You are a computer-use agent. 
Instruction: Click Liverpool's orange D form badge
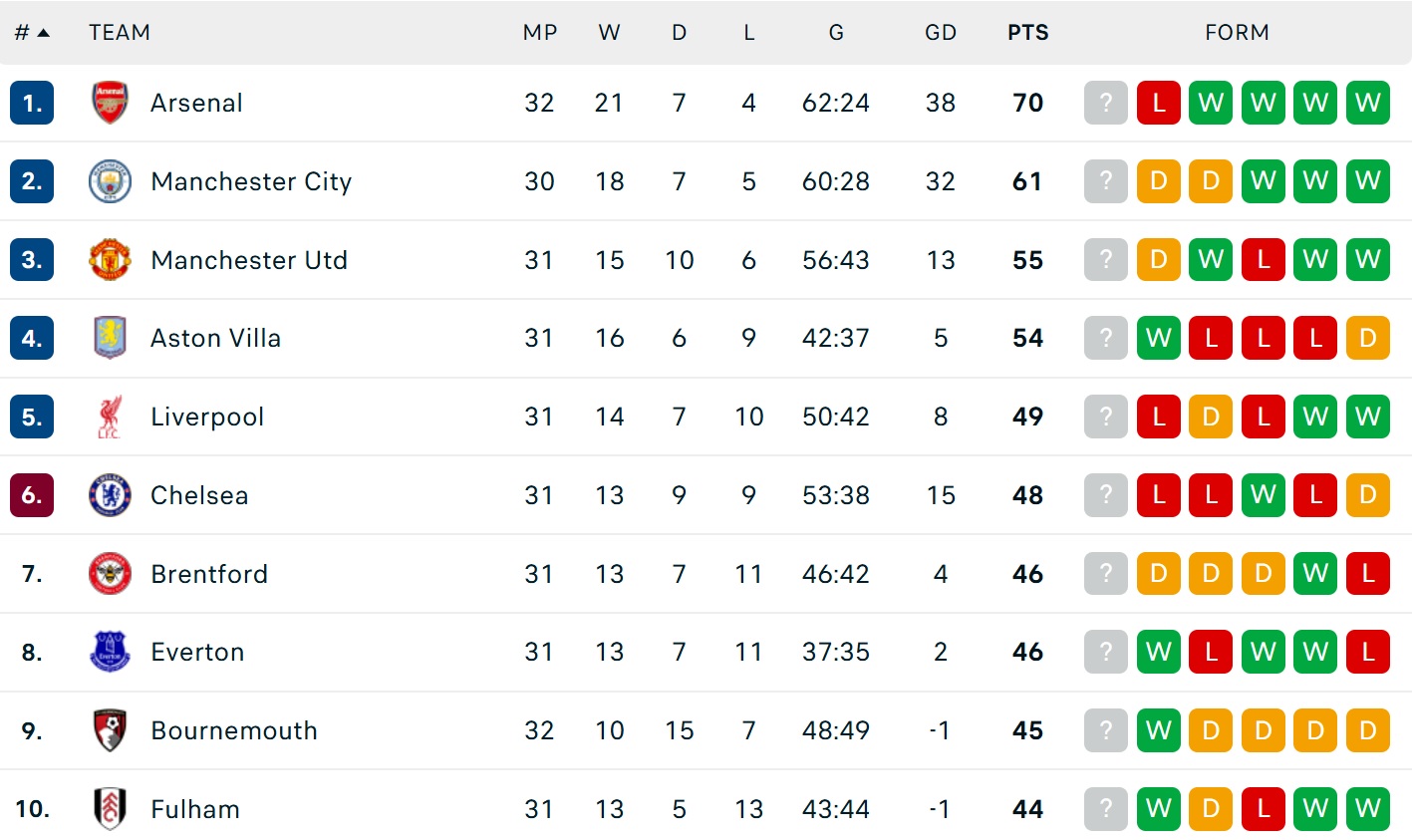1210,417
